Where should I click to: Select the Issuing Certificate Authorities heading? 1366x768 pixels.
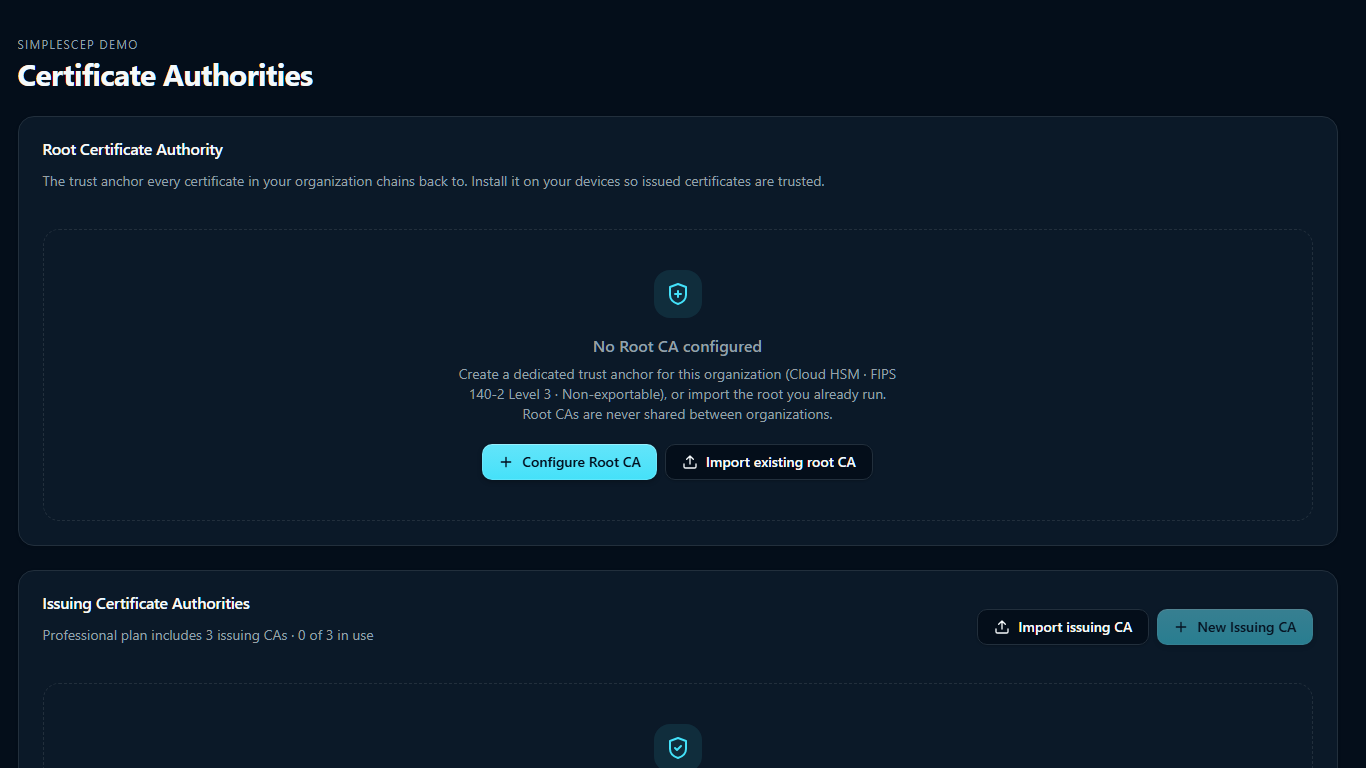pos(146,604)
